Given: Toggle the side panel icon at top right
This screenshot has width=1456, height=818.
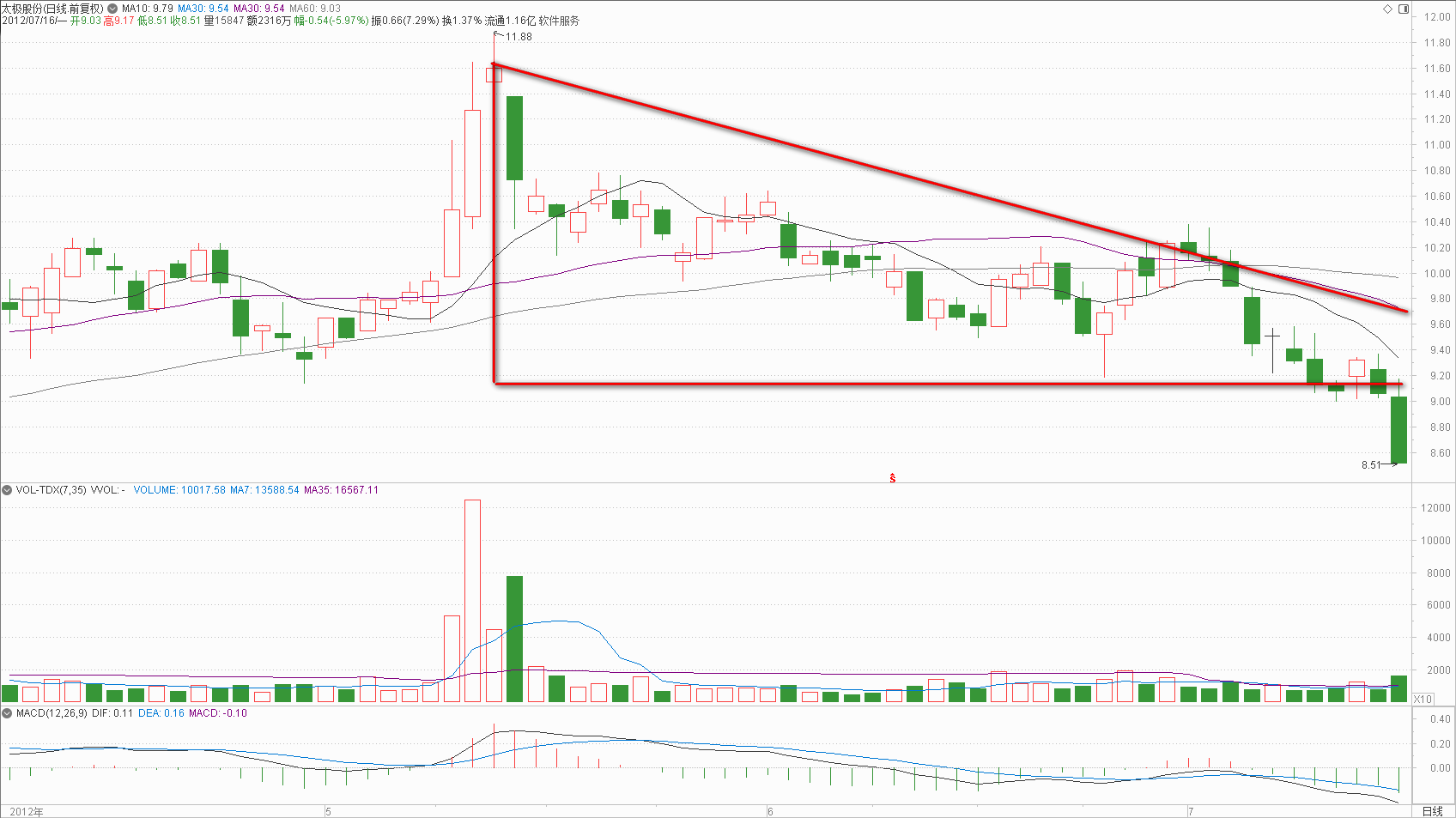Looking at the screenshot, I should point(1404,9).
